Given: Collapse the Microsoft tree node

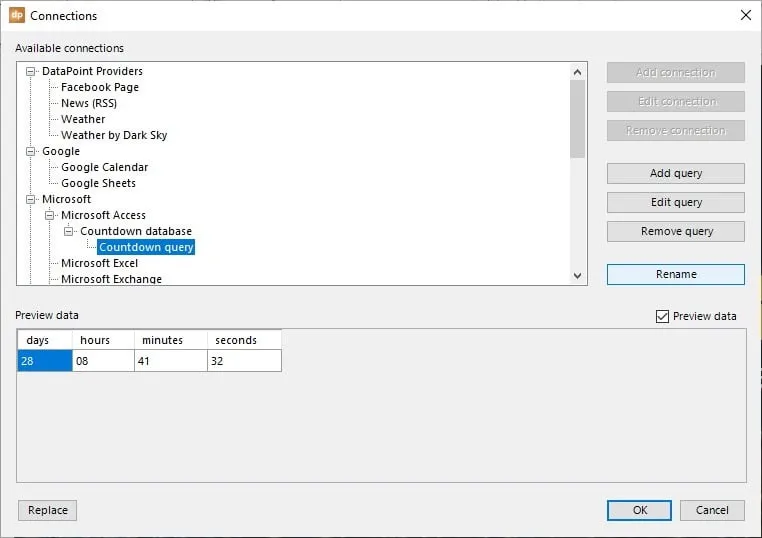Looking at the screenshot, I should [31, 199].
